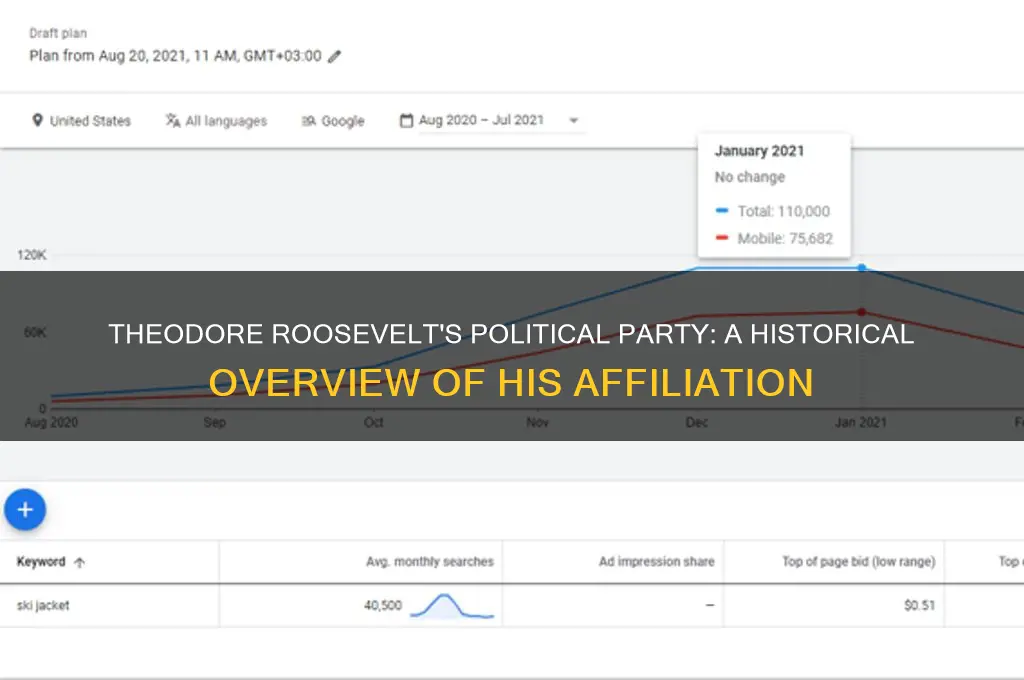This screenshot has height=680, width=1024.
Task: Select the Ad impression share column header
Action: pos(657,561)
